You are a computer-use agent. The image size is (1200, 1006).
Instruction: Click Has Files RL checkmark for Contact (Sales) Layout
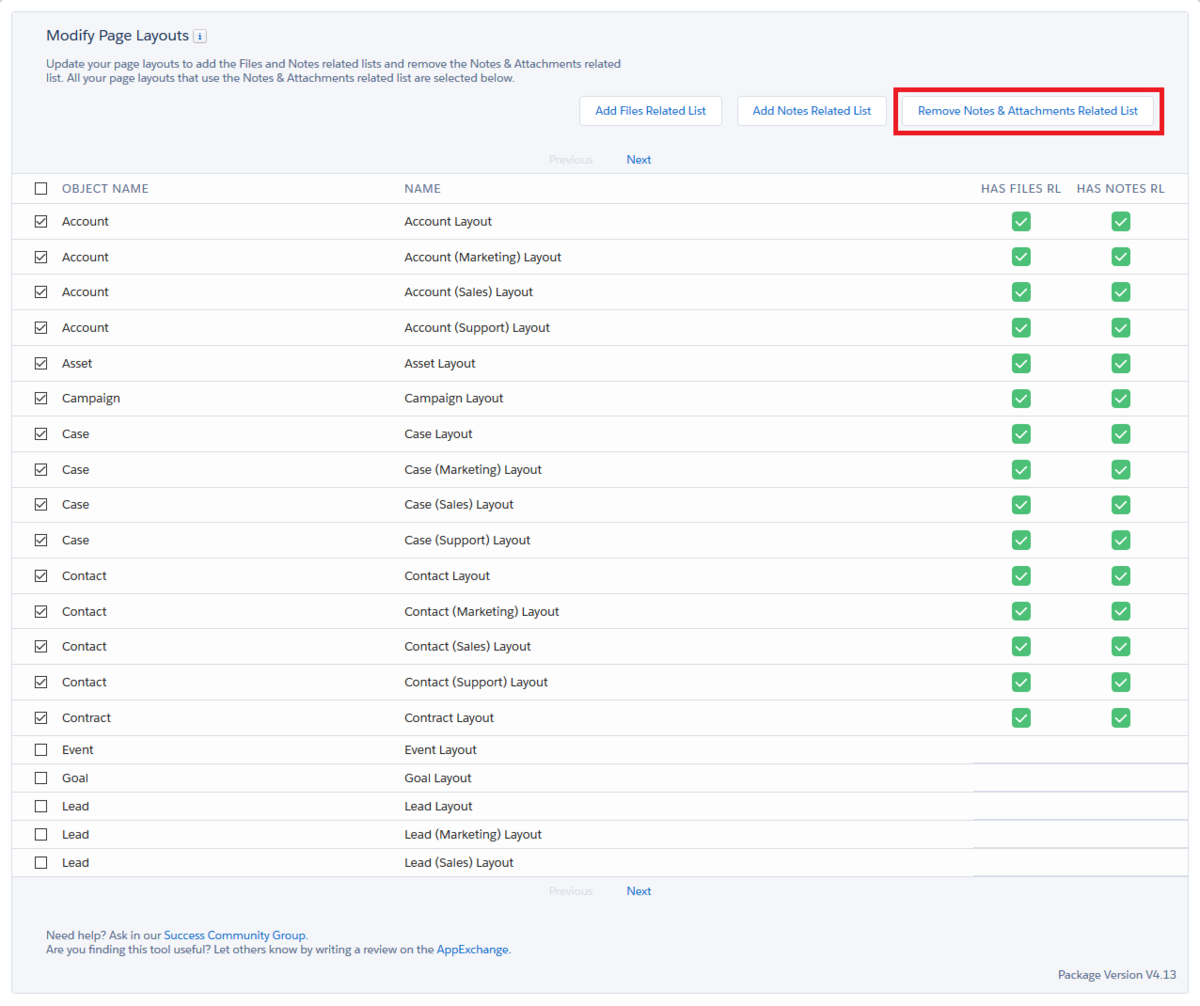click(1021, 646)
